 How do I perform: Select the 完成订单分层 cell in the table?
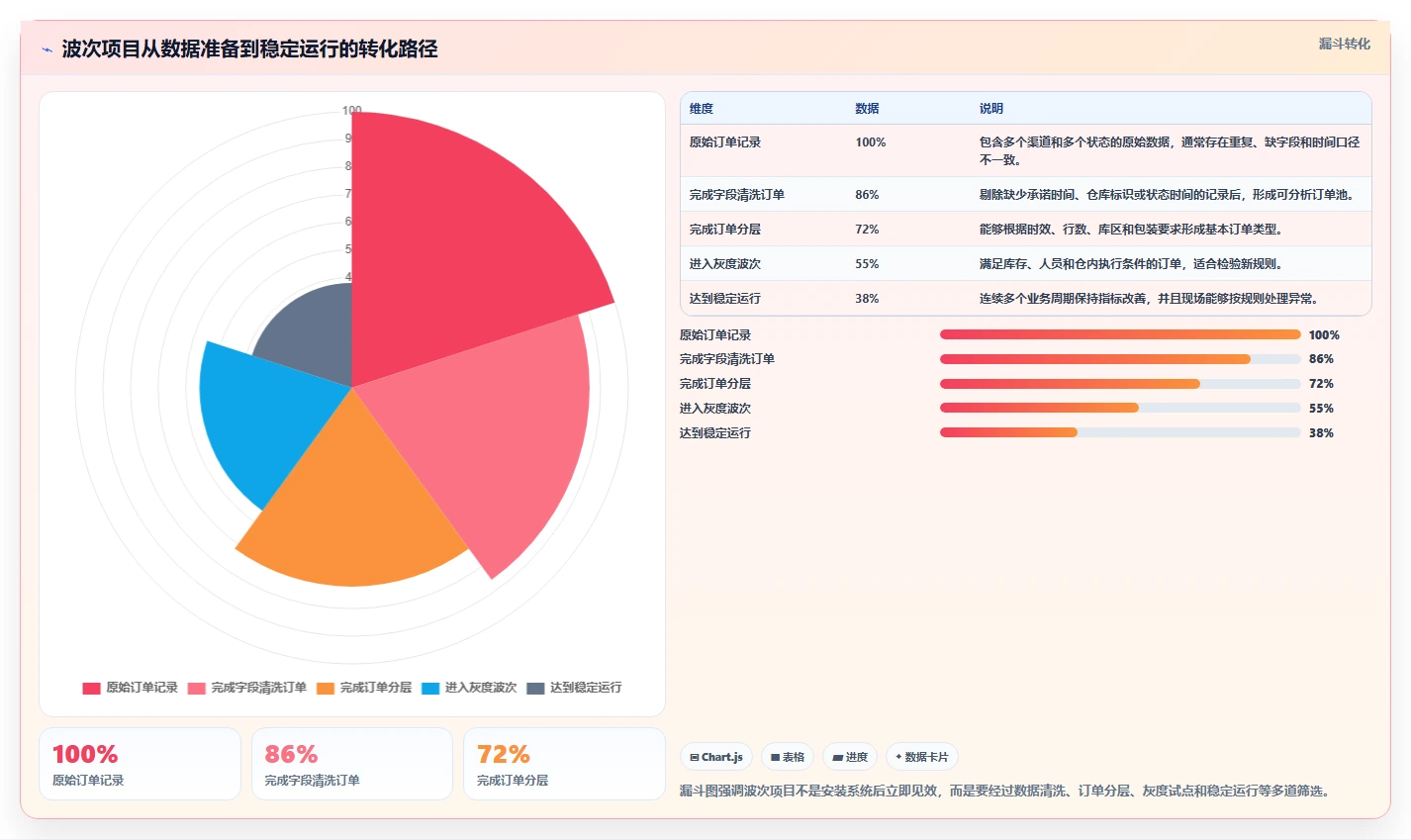click(x=725, y=230)
